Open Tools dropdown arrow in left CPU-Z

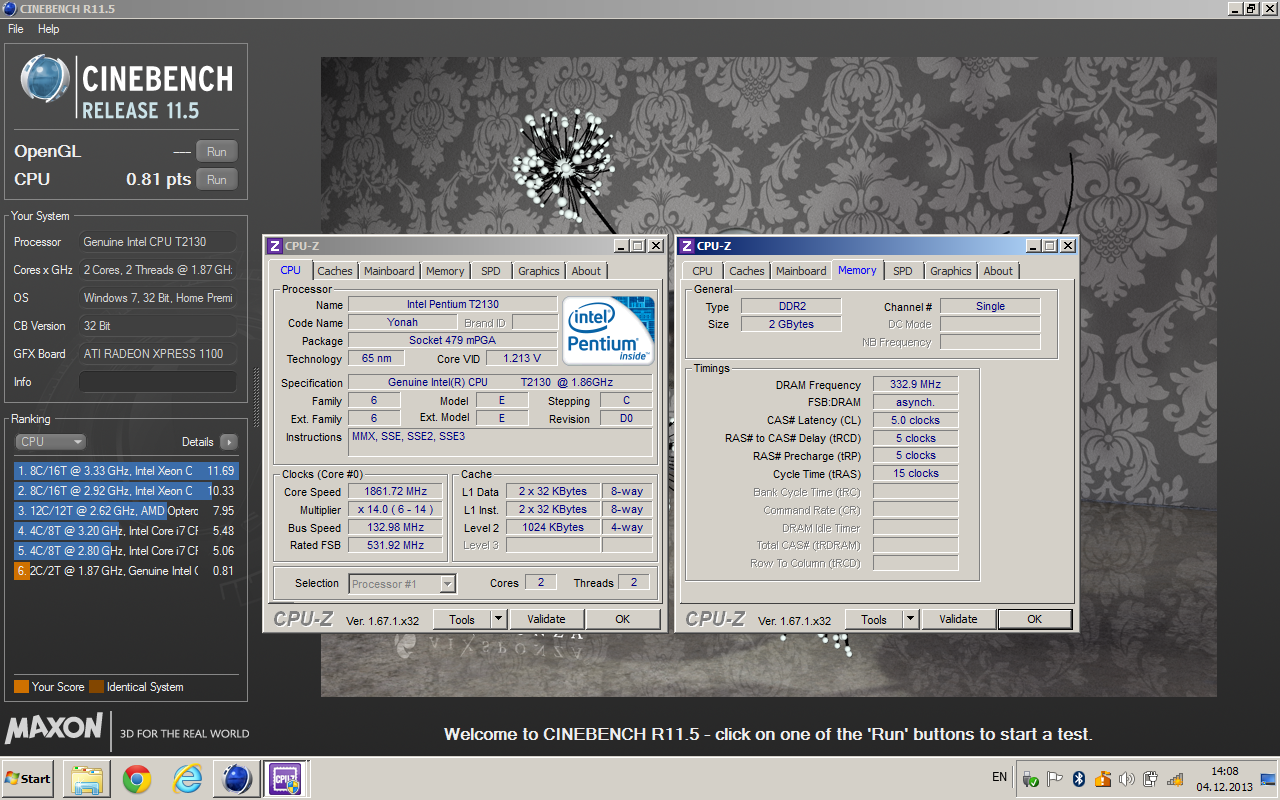tap(499, 619)
